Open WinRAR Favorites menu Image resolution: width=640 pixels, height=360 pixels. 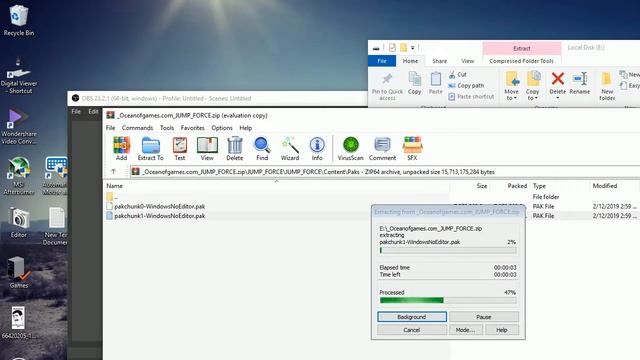(x=193, y=128)
